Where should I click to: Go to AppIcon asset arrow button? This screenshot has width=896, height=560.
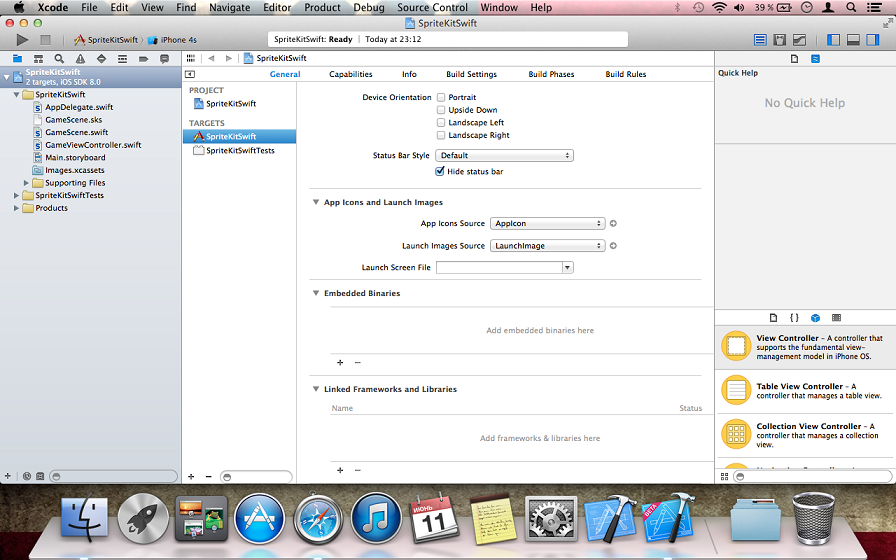click(613, 223)
